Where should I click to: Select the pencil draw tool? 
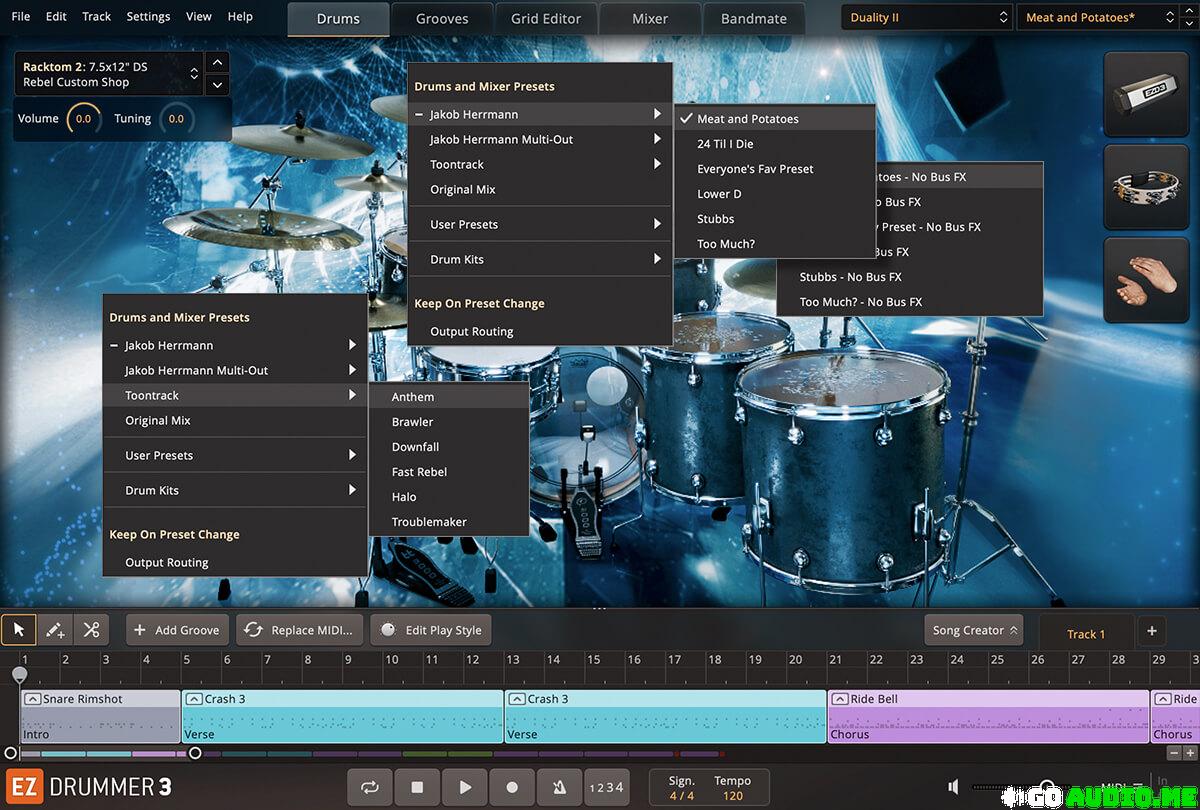(55, 630)
